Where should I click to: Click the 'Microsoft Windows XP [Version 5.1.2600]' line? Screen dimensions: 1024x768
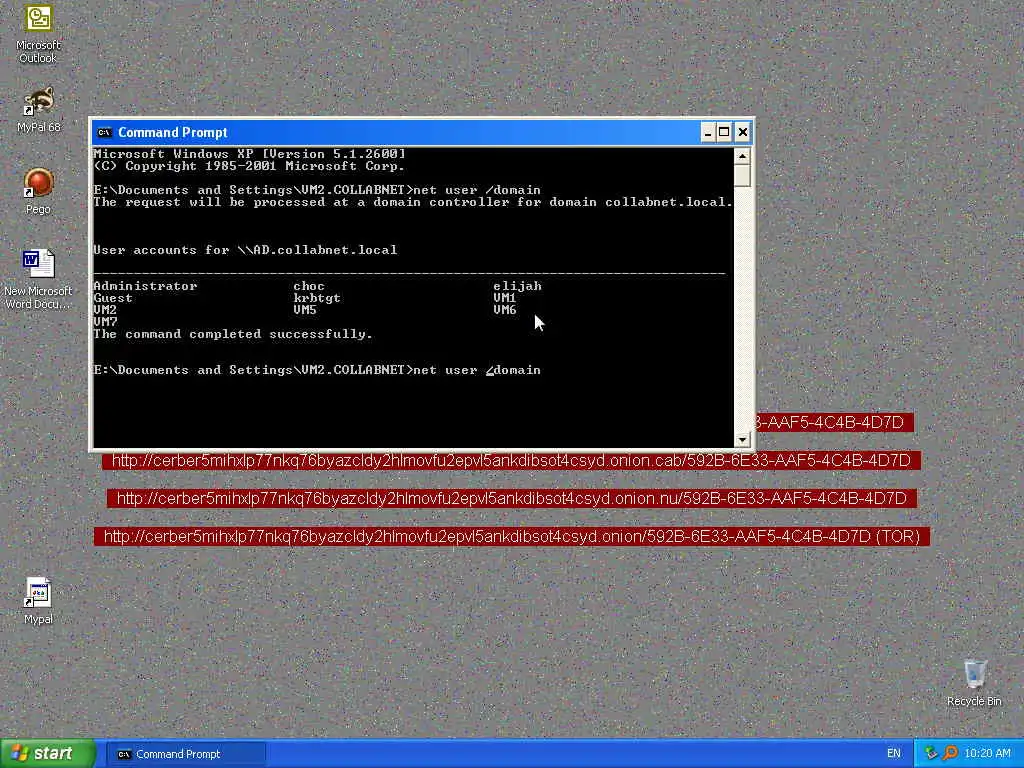[249, 154]
